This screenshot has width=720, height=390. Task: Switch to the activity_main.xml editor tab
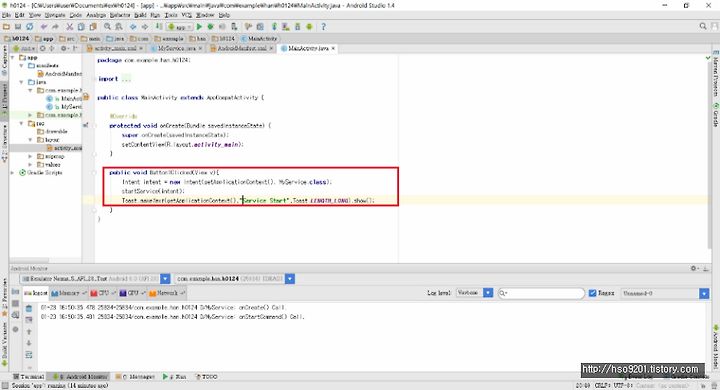pos(115,48)
